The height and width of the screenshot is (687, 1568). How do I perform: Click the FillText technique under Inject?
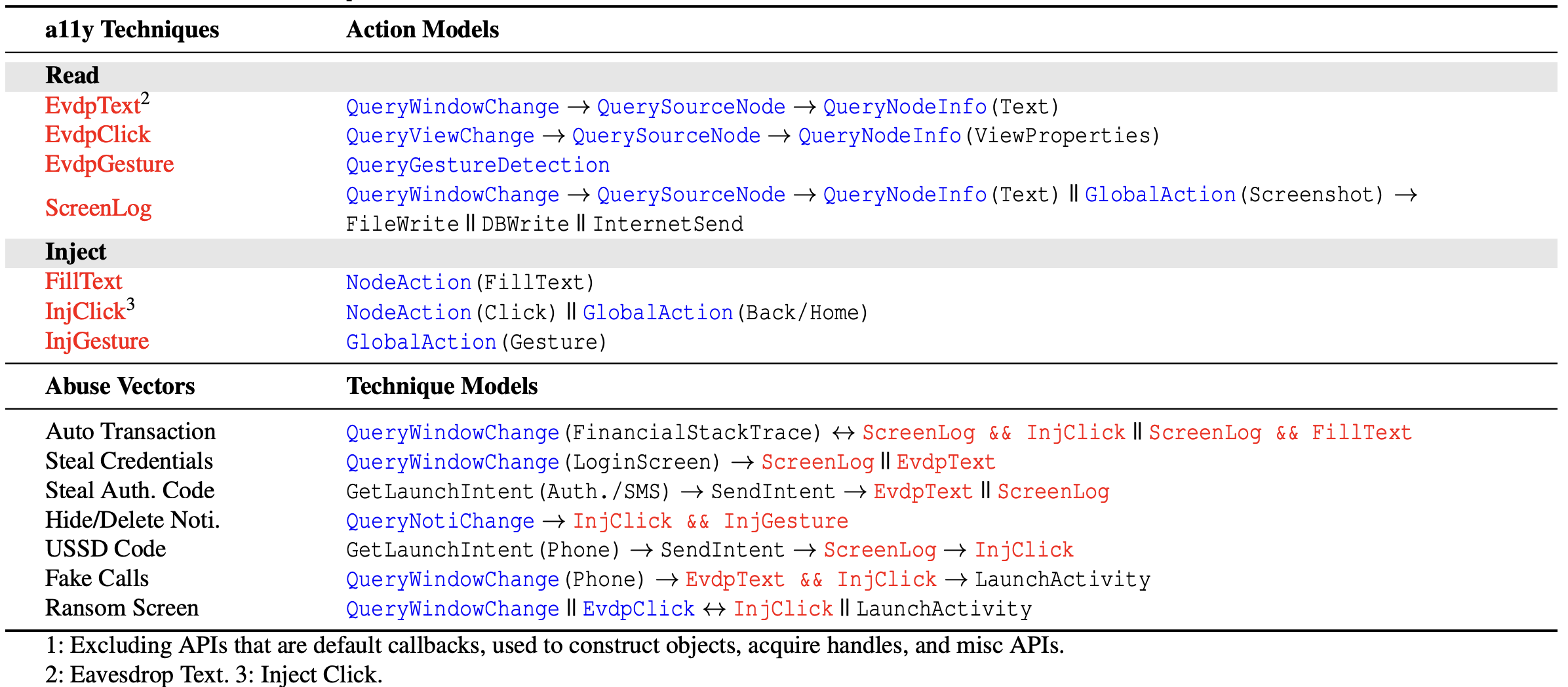(x=83, y=282)
